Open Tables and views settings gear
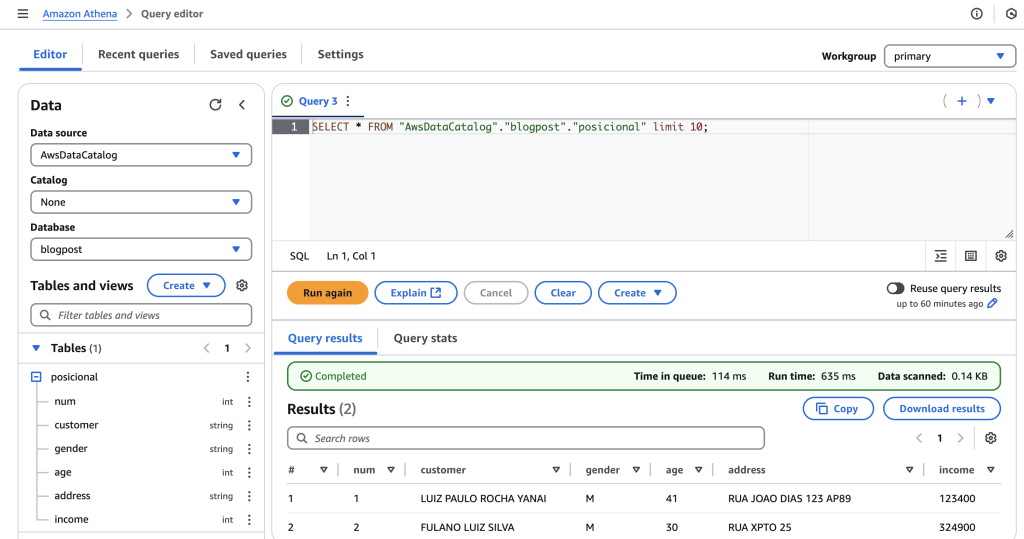Viewport: 1024px width, 539px height. tap(242, 286)
